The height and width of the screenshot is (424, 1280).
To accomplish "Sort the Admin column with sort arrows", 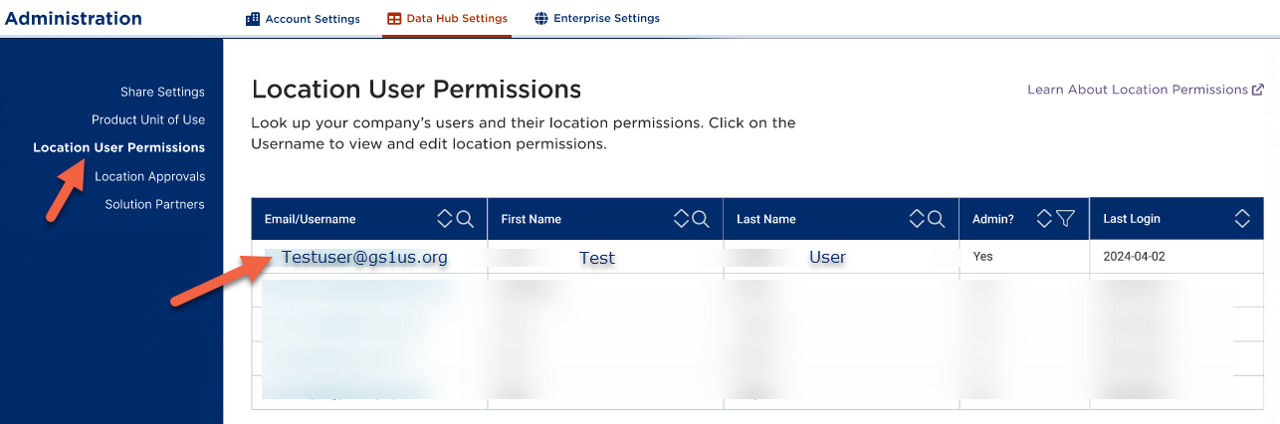I will (x=1045, y=219).
